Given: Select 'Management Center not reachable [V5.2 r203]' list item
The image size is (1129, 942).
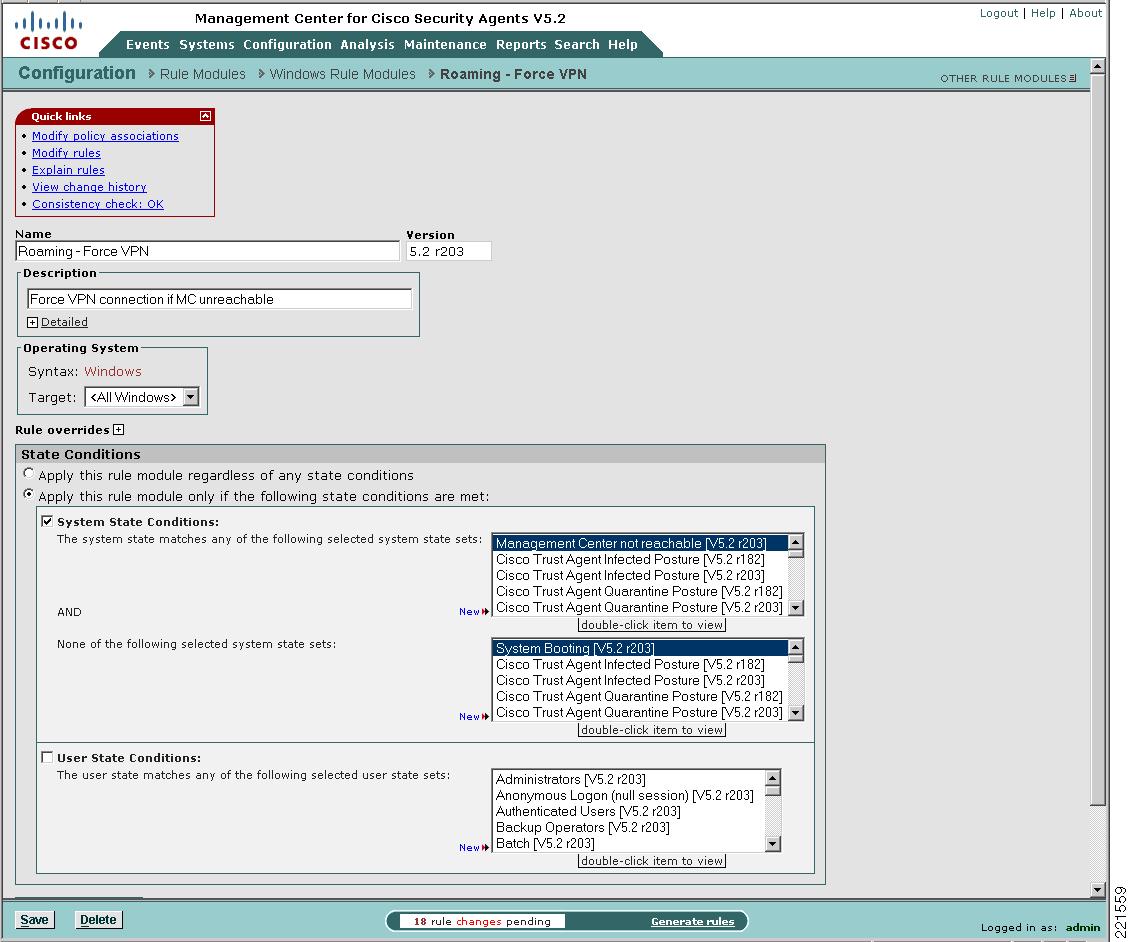Looking at the screenshot, I should pyautogui.click(x=640, y=544).
